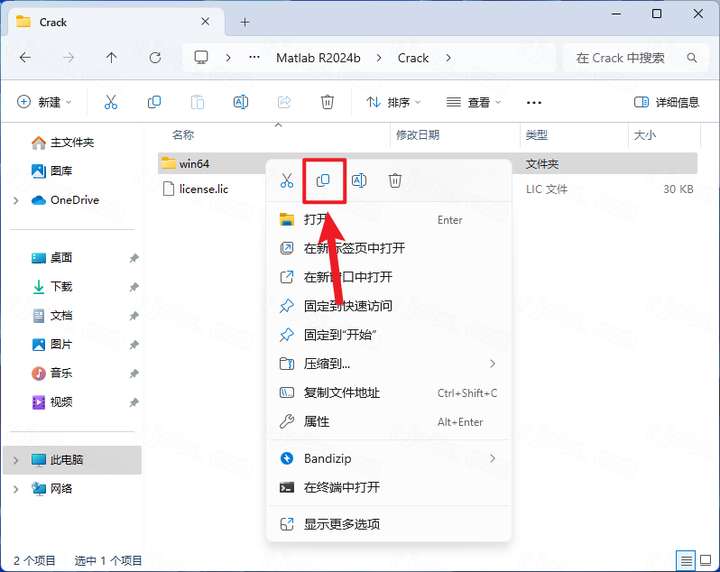720x572 pixels.
Task: Click the Rename icon in the context menu
Action: point(359,180)
